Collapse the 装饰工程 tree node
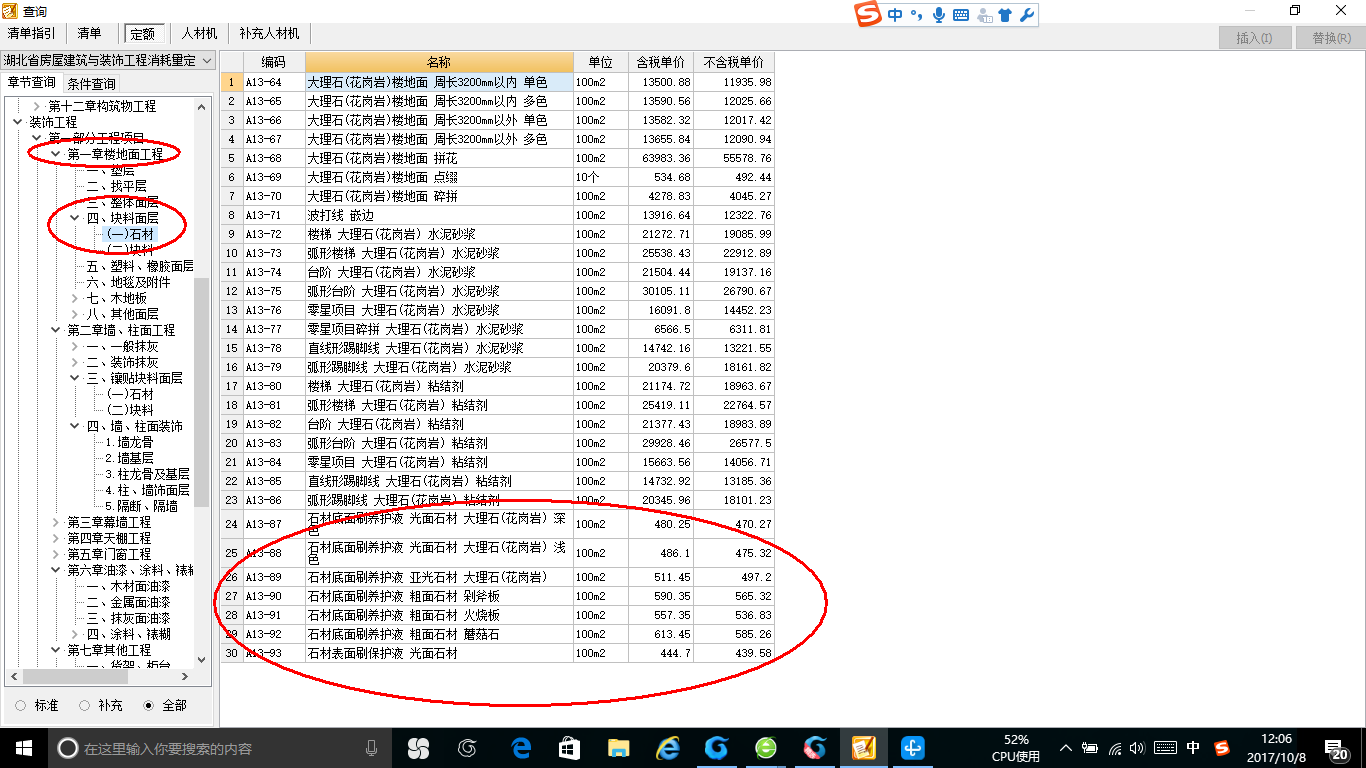This screenshot has height=768, width=1366. click(x=17, y=122)
